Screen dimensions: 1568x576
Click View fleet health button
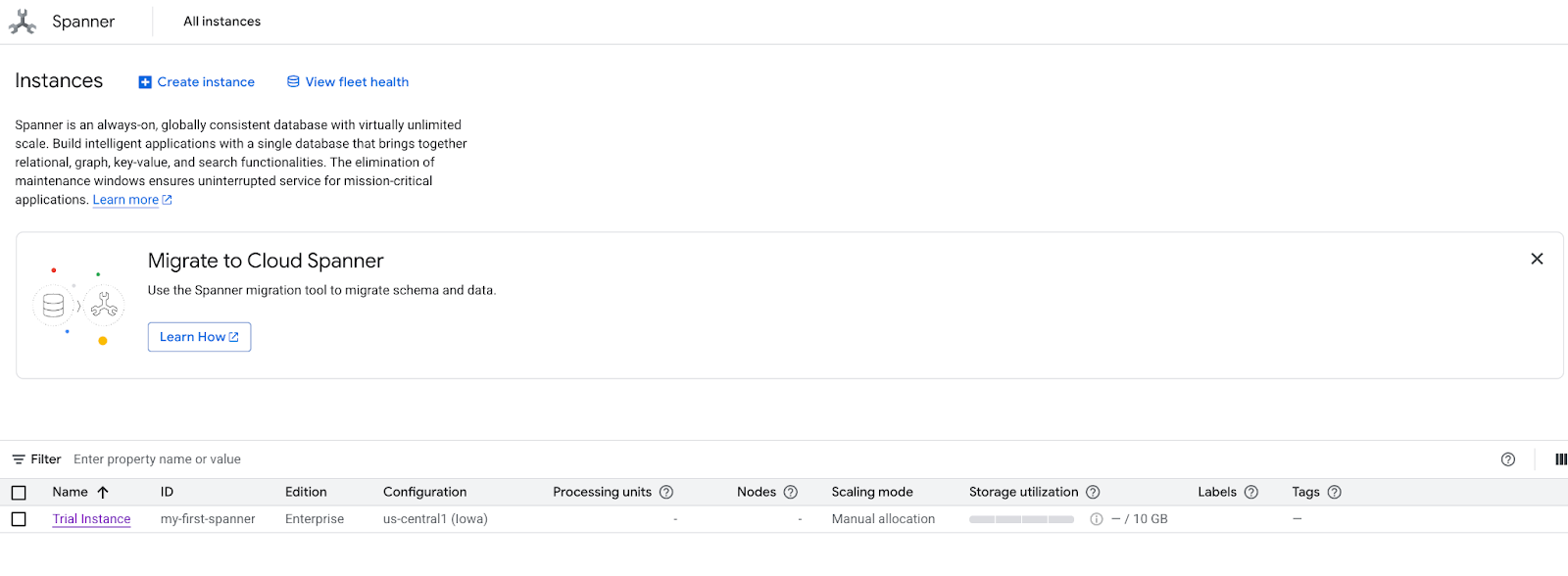pyautogui.click(x=348, y=82)
